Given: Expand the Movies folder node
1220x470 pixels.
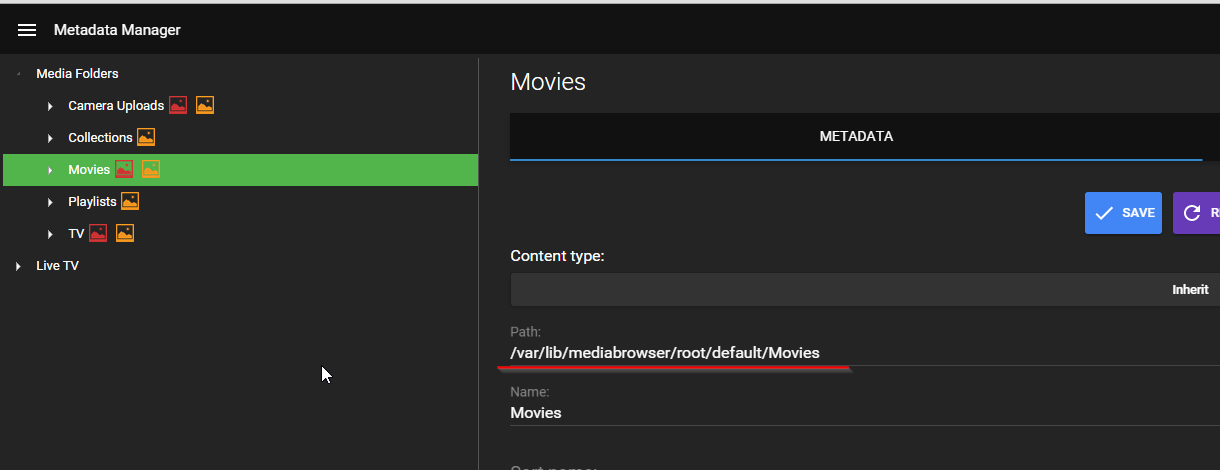Looking at the screenshot, I should pos(51,170).
